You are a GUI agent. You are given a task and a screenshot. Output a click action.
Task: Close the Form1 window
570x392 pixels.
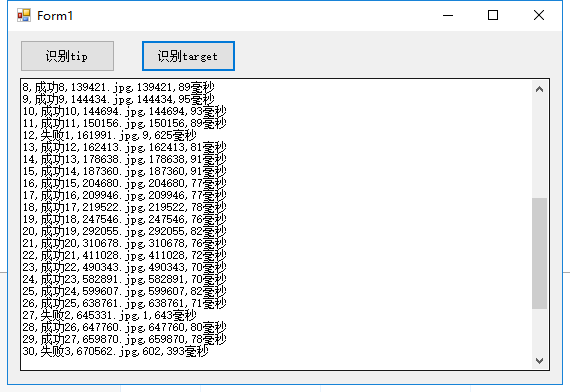[539, 15]
